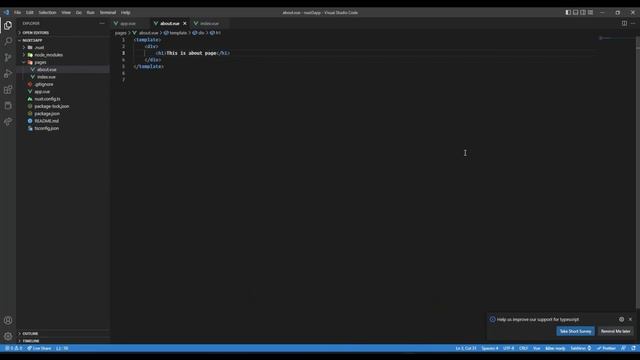Viewport: 640px width, 360px height.
Task: Open the Manage gear icon in activity bar
Action: [x=8, y=336]
